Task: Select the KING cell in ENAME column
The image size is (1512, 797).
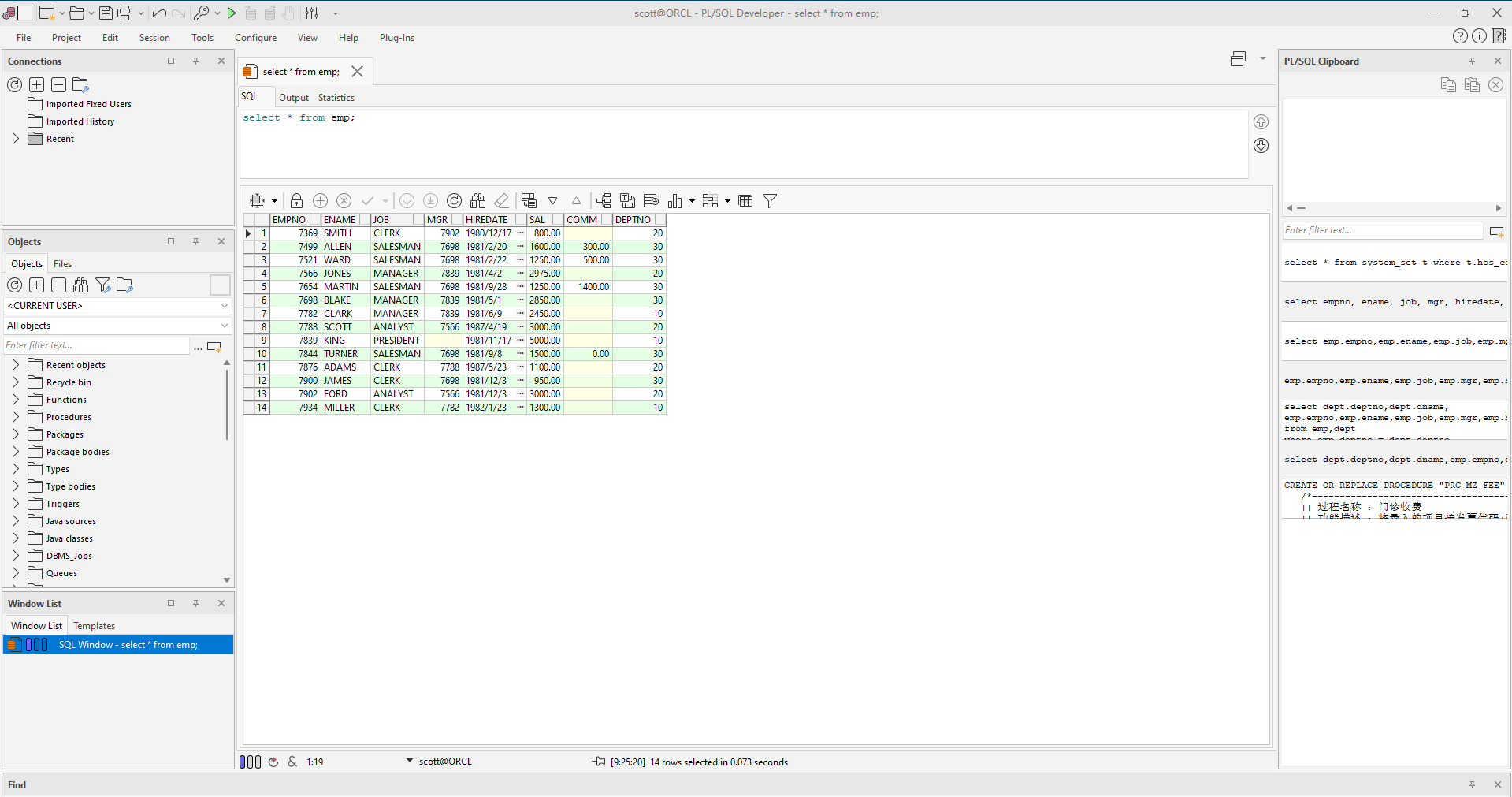Action: (345, 341)
